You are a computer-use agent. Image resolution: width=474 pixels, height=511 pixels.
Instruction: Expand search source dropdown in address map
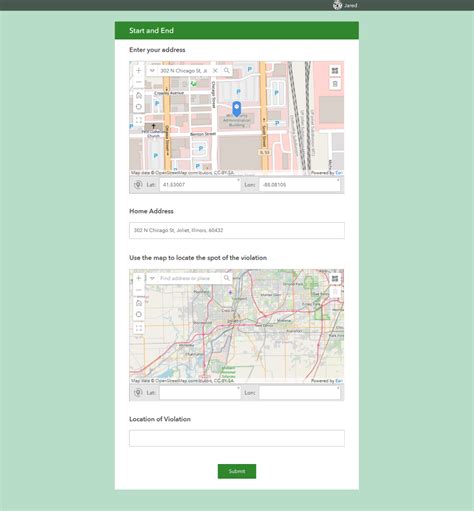[152, 71]
